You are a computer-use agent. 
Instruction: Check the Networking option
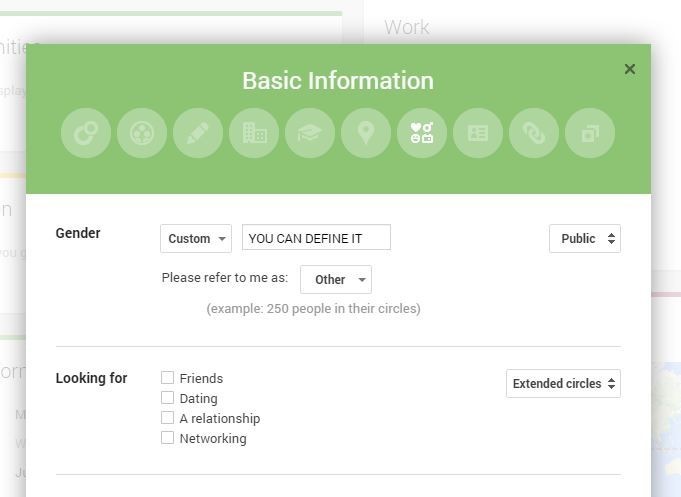pos(167,437)
